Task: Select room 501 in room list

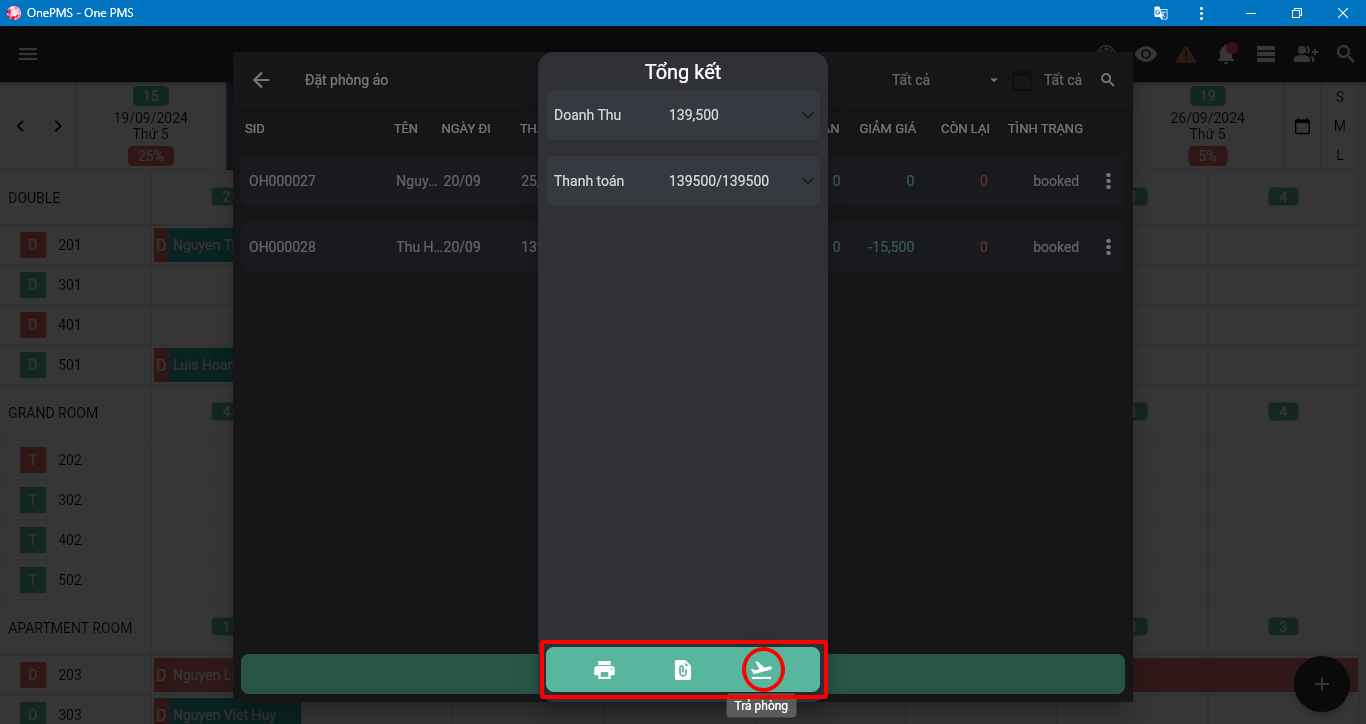Action: 70,365
